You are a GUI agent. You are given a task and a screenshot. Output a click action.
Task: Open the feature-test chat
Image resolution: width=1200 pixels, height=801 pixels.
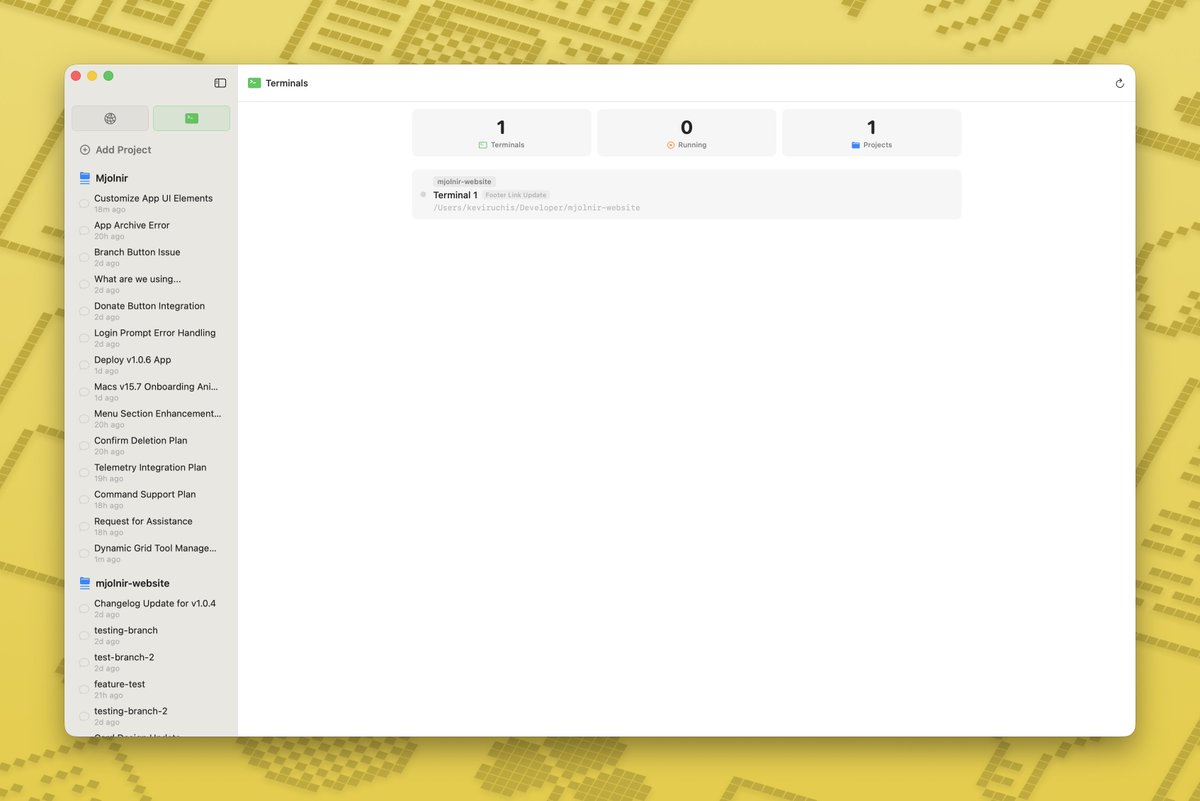click(153, 690)
